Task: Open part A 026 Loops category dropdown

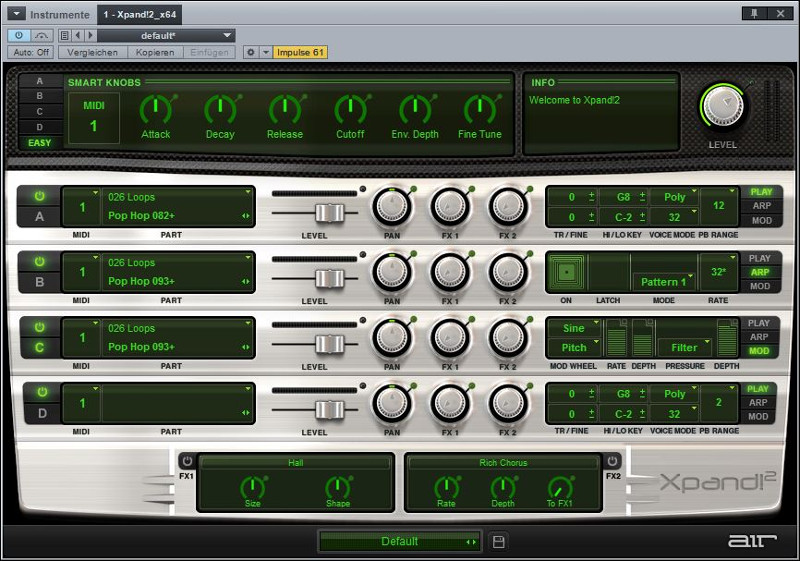Action: click(x=178, y=197)
